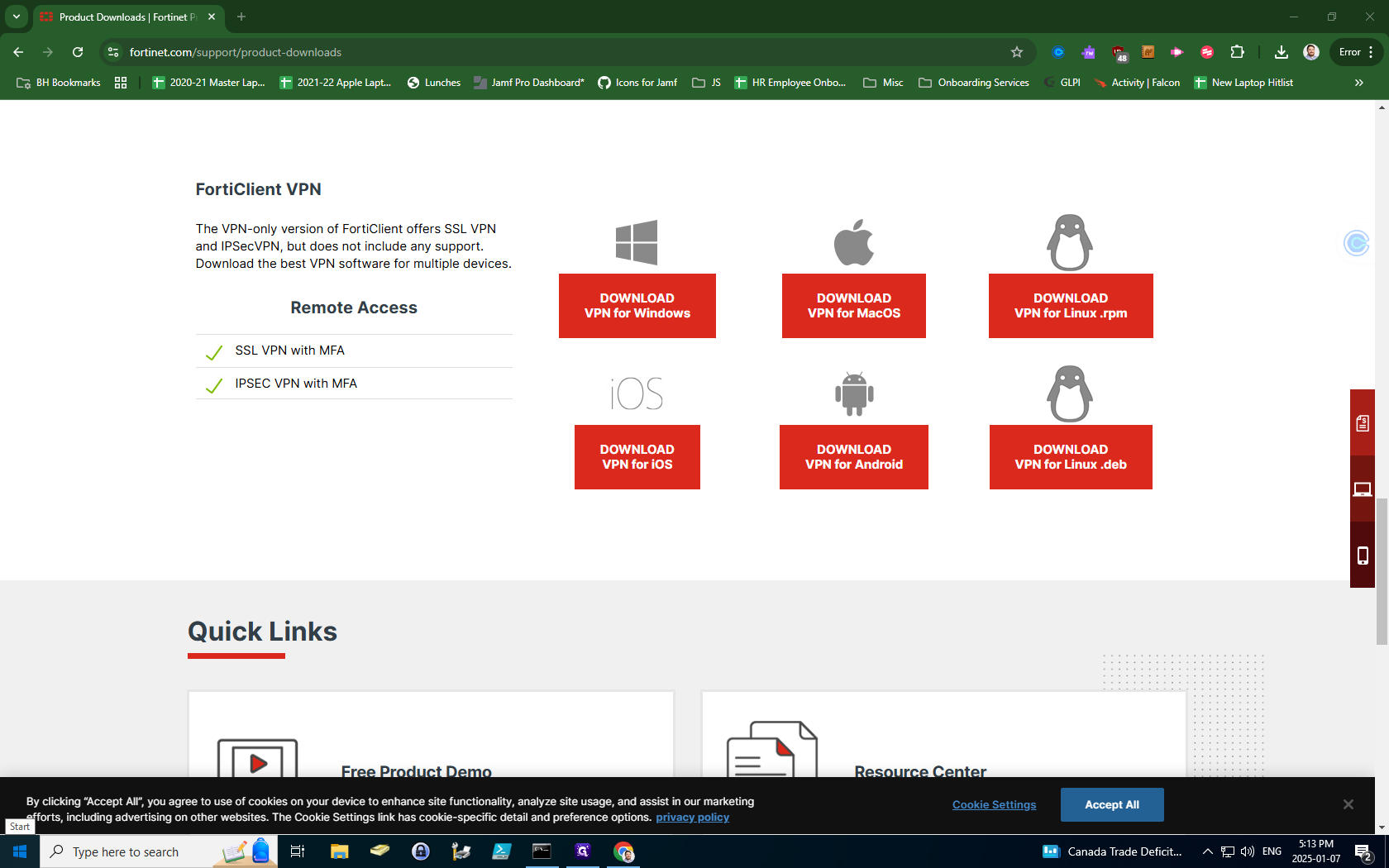Viewport: 1389px width, 868px height.
Task: Open Activity | Falcon bookmark
Action: [1137, 83]
